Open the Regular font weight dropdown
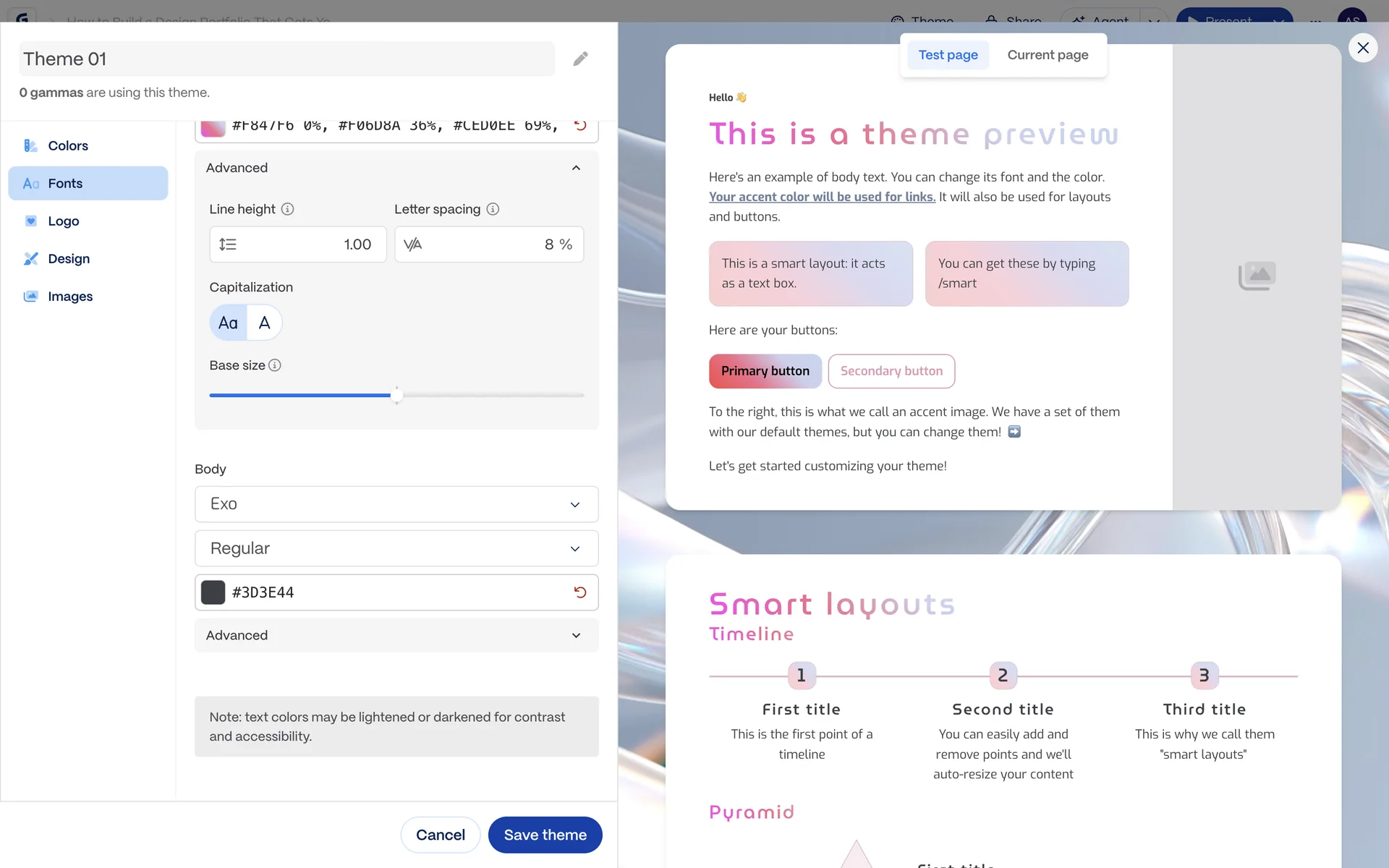The image size is (1389, 868). click(396, 548)
